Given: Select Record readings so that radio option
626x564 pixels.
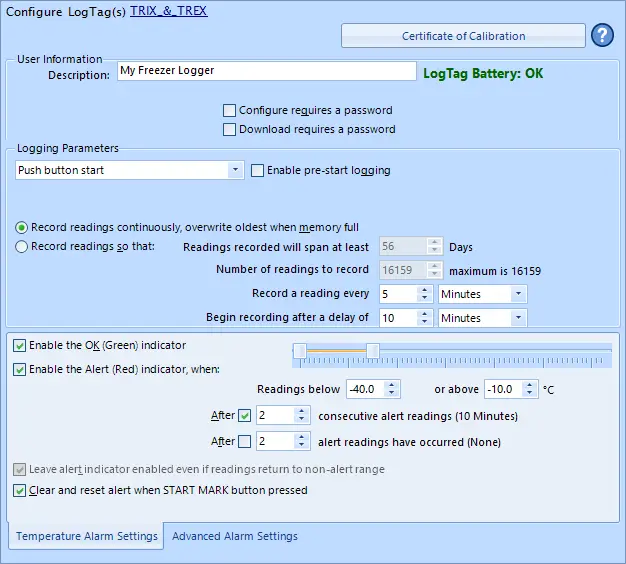Looking at the screenshot, I should pos(22,247).
